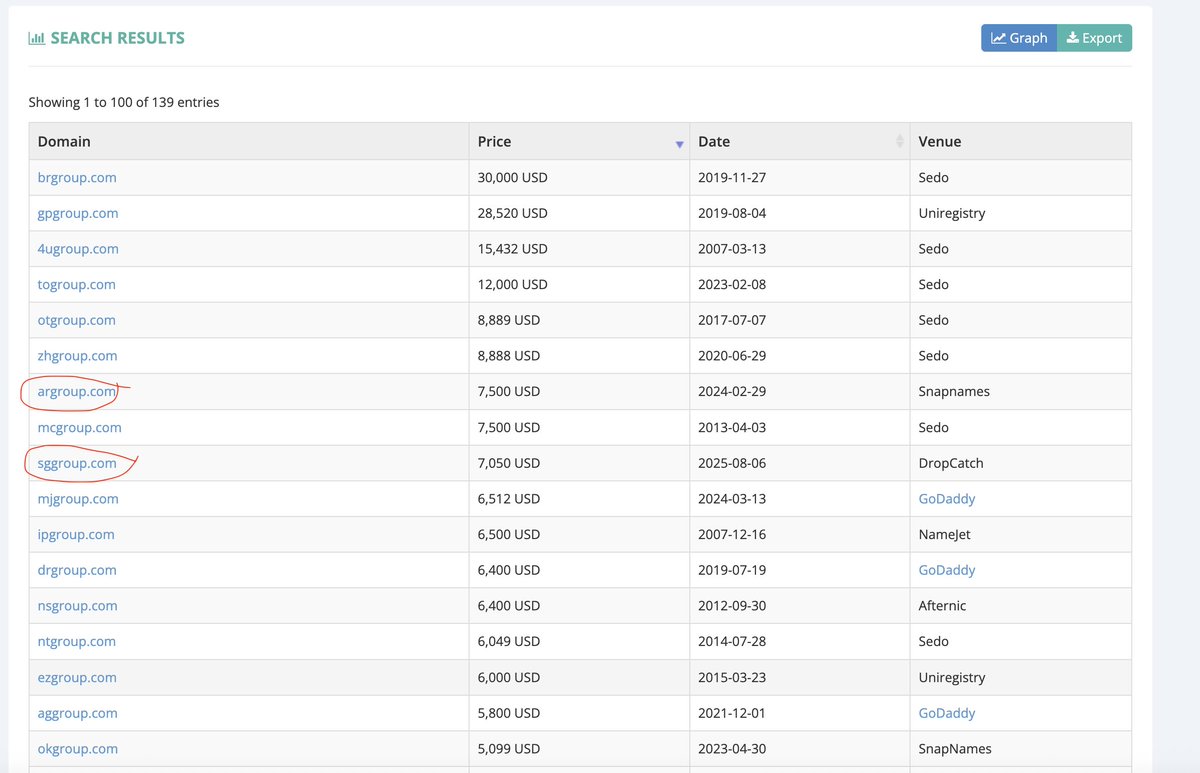Screen dimensions: 1200x773
Task: Click the bar chart icon beside SEARCH RESULTS
Action: pyautogui.click(x=35, y=37)
